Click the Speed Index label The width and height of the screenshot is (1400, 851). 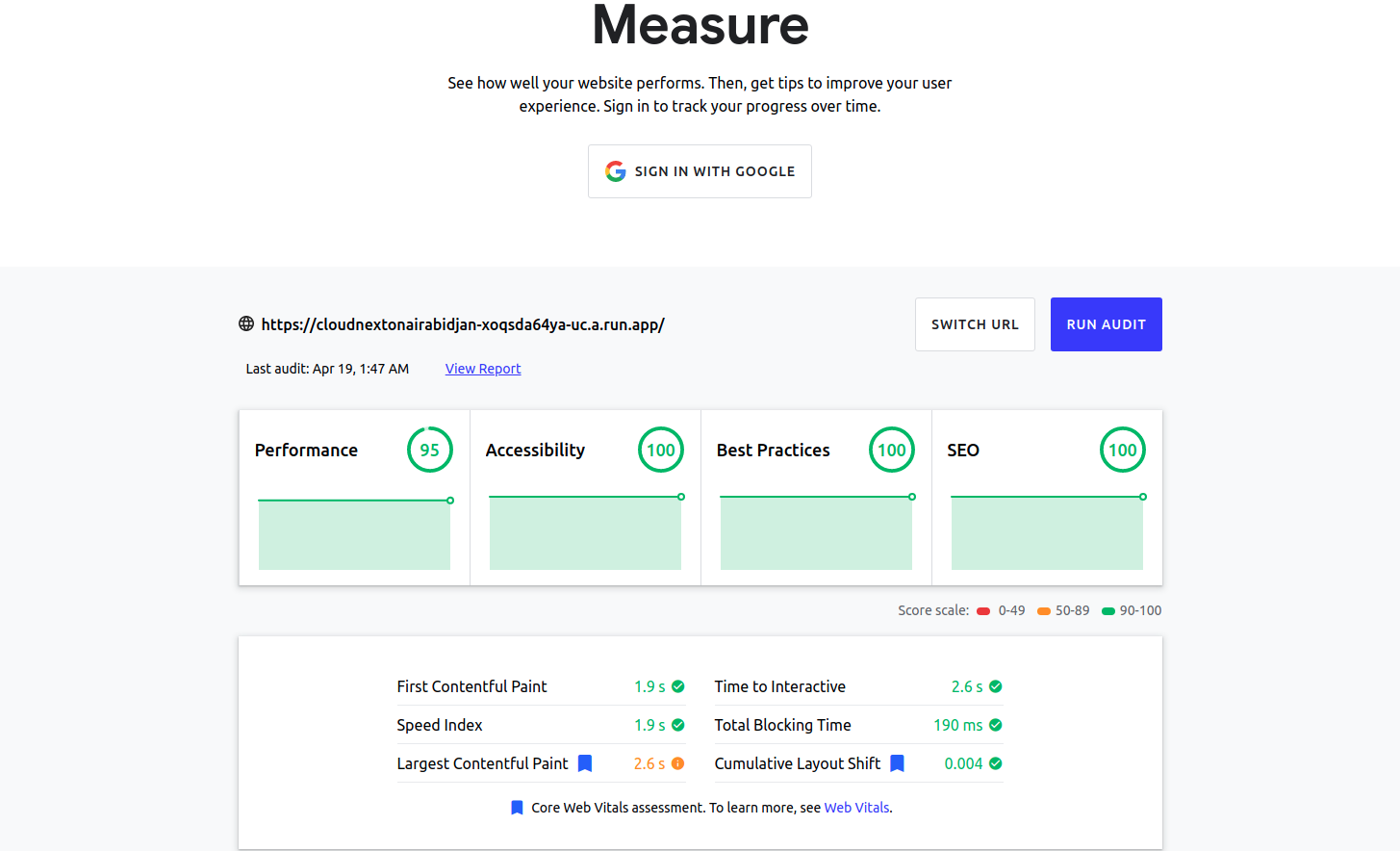(440, 725)
